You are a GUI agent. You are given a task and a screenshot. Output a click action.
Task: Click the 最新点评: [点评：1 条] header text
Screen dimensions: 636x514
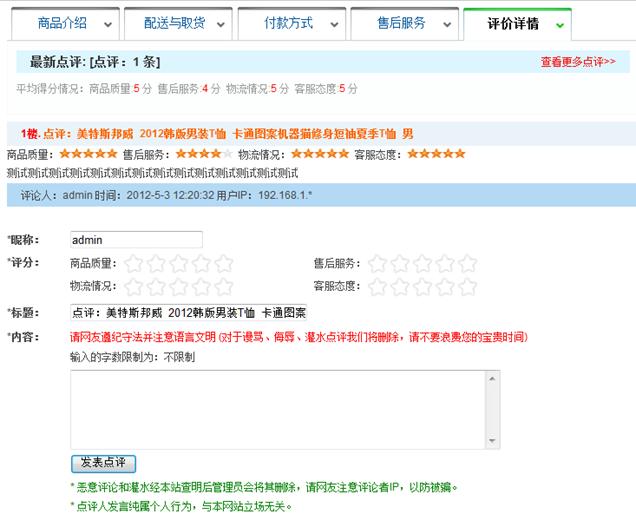(95, 62)
